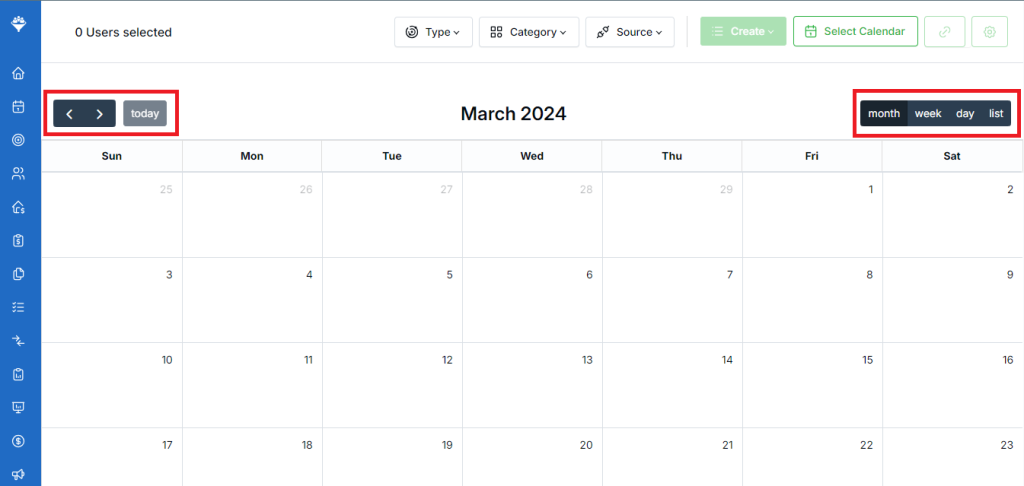This screenshot has width=1024, height=486.
Task: Go to next month arrow
Action: coord(100,114)
